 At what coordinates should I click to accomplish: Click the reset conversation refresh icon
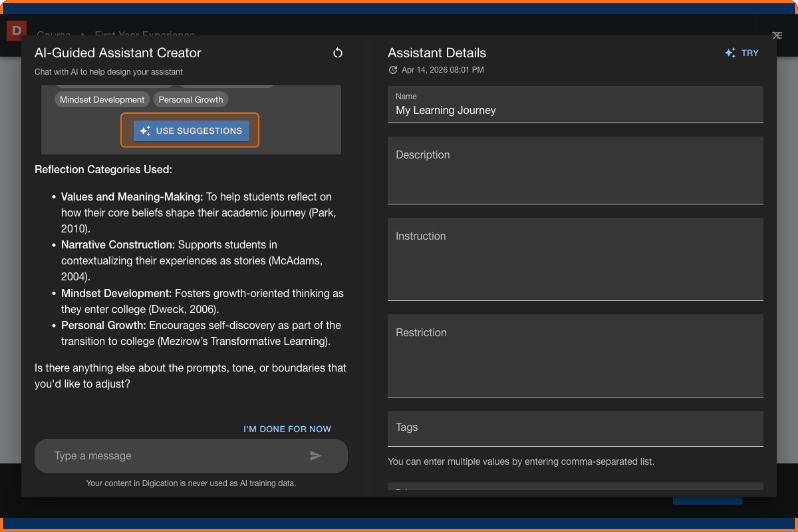click(x=337, y=53)
